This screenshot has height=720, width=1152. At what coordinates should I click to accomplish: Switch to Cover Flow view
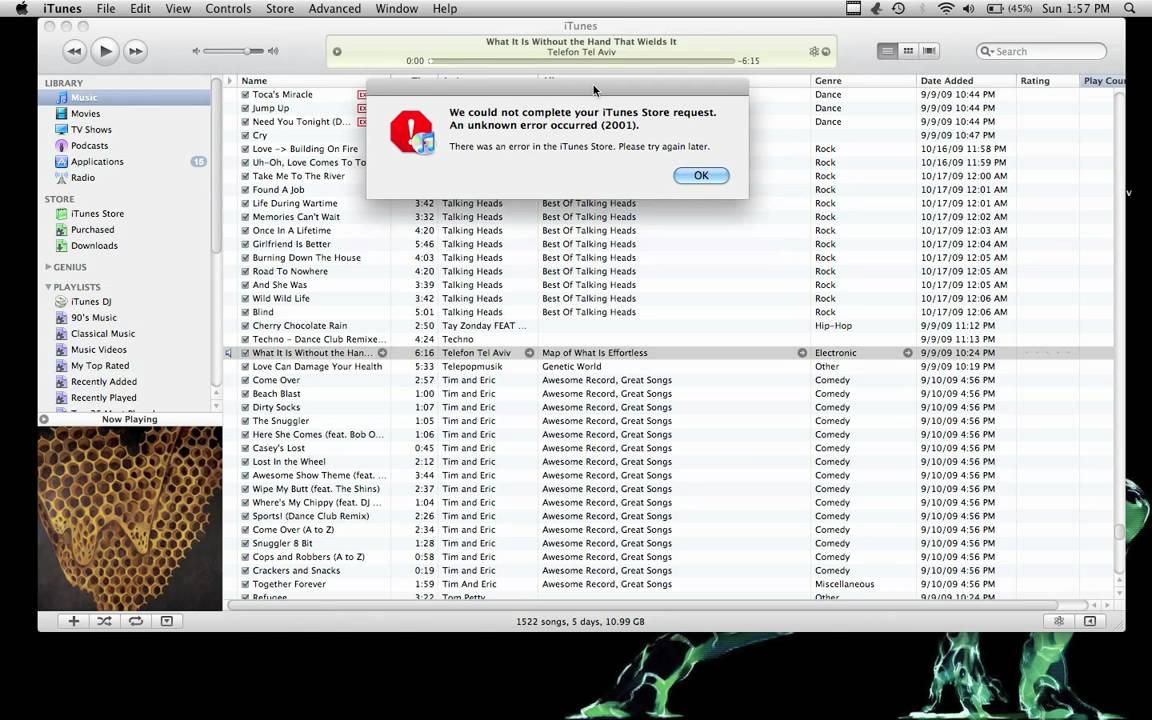[929, 51]
